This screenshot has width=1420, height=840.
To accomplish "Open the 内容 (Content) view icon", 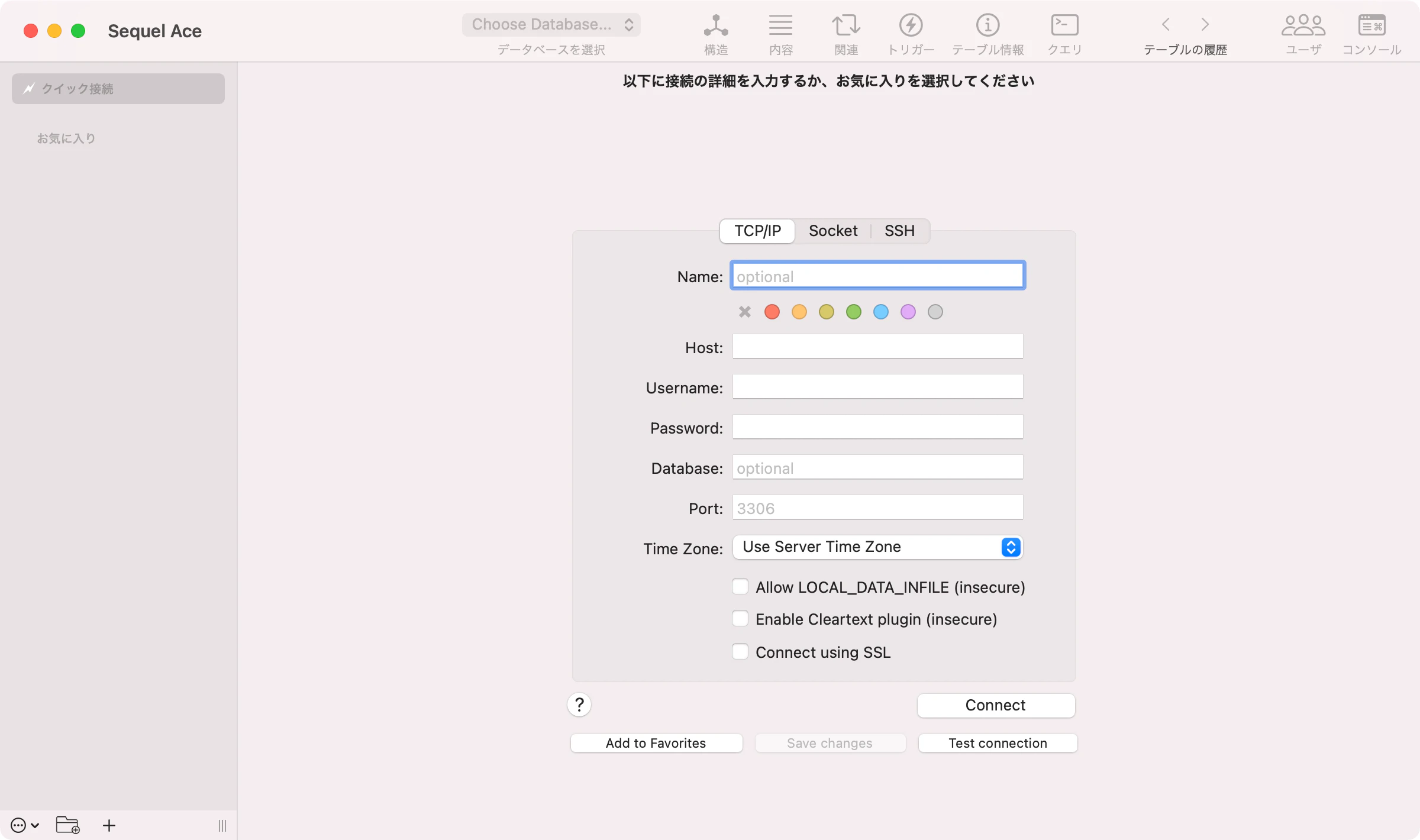I will point(781,25).
